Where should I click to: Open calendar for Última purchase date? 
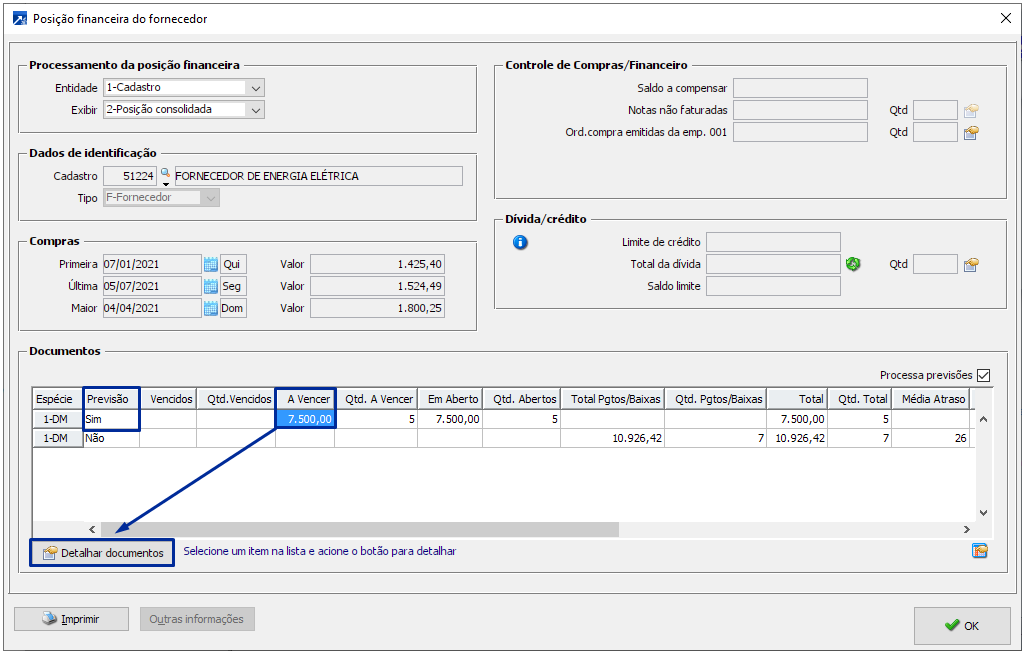click(x=210, y=286)
